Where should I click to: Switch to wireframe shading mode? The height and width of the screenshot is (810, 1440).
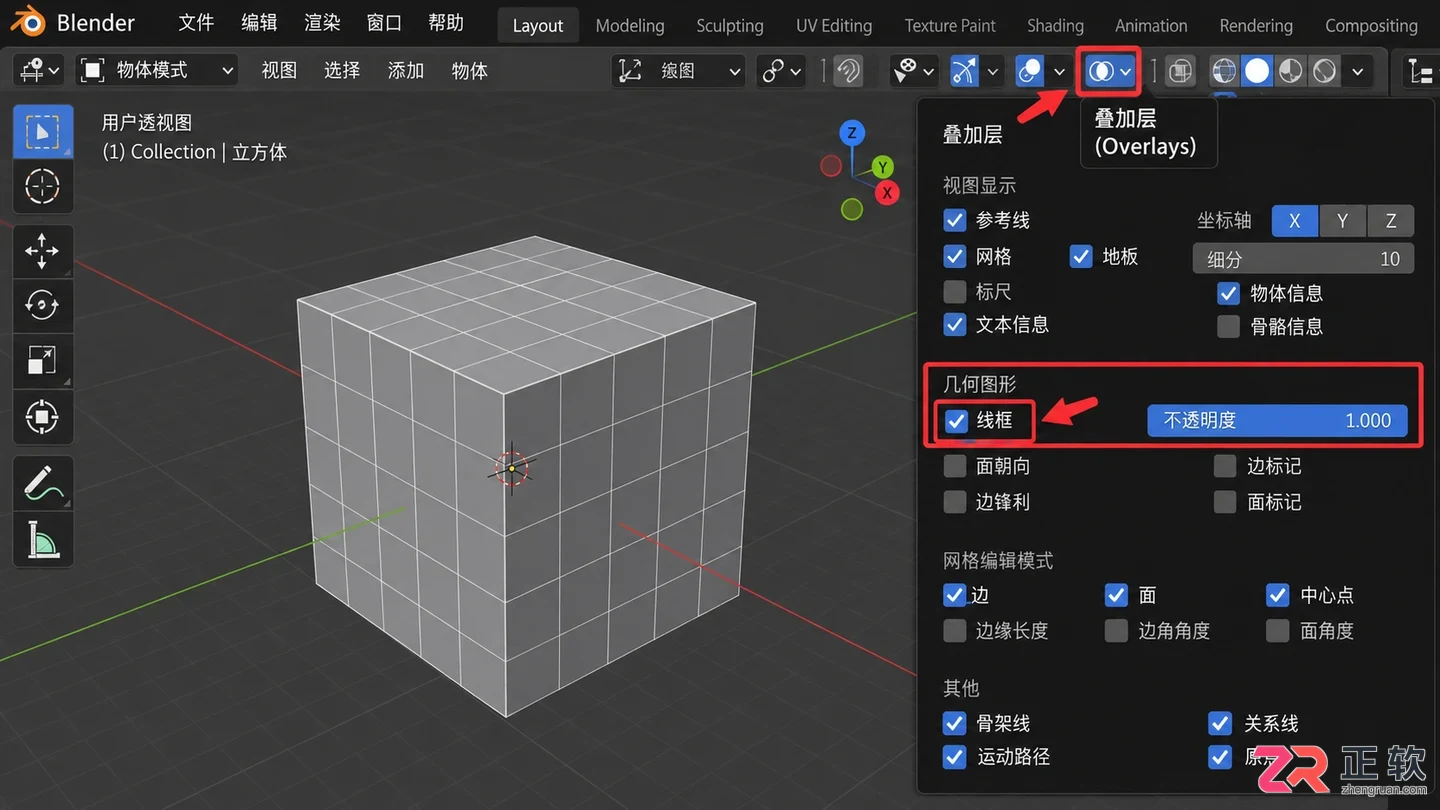[x=1224, y=70]
